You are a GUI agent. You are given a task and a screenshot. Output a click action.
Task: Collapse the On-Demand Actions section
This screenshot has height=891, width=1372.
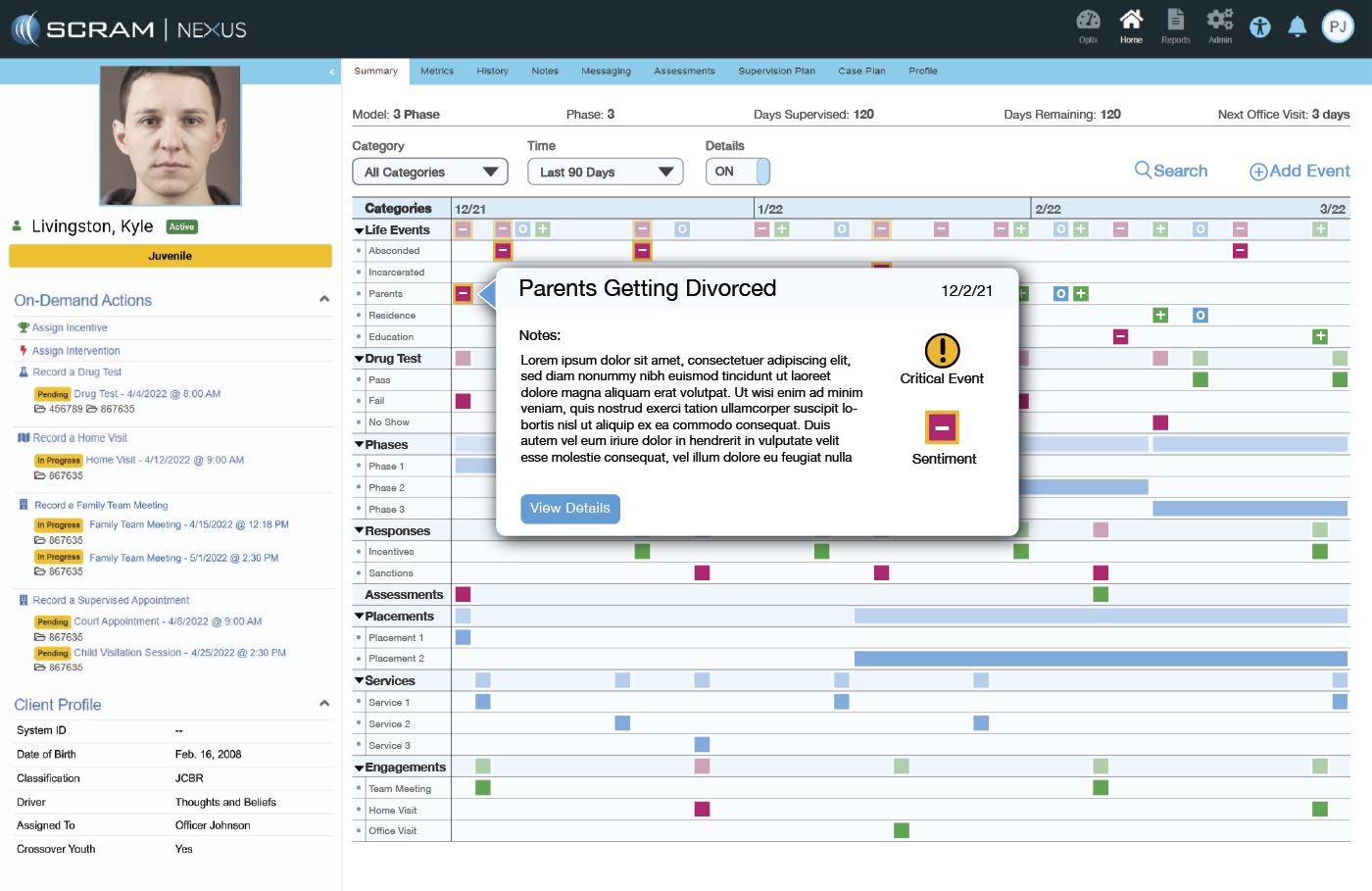click(324, 300)
